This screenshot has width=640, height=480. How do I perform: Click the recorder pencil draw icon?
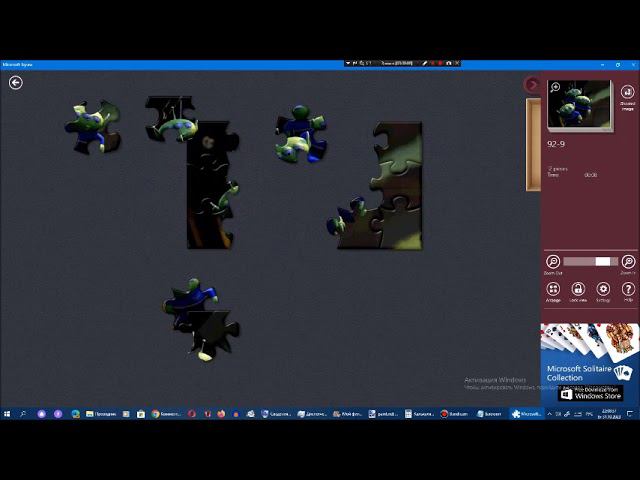pyautogui.click(x=424, y=63)
